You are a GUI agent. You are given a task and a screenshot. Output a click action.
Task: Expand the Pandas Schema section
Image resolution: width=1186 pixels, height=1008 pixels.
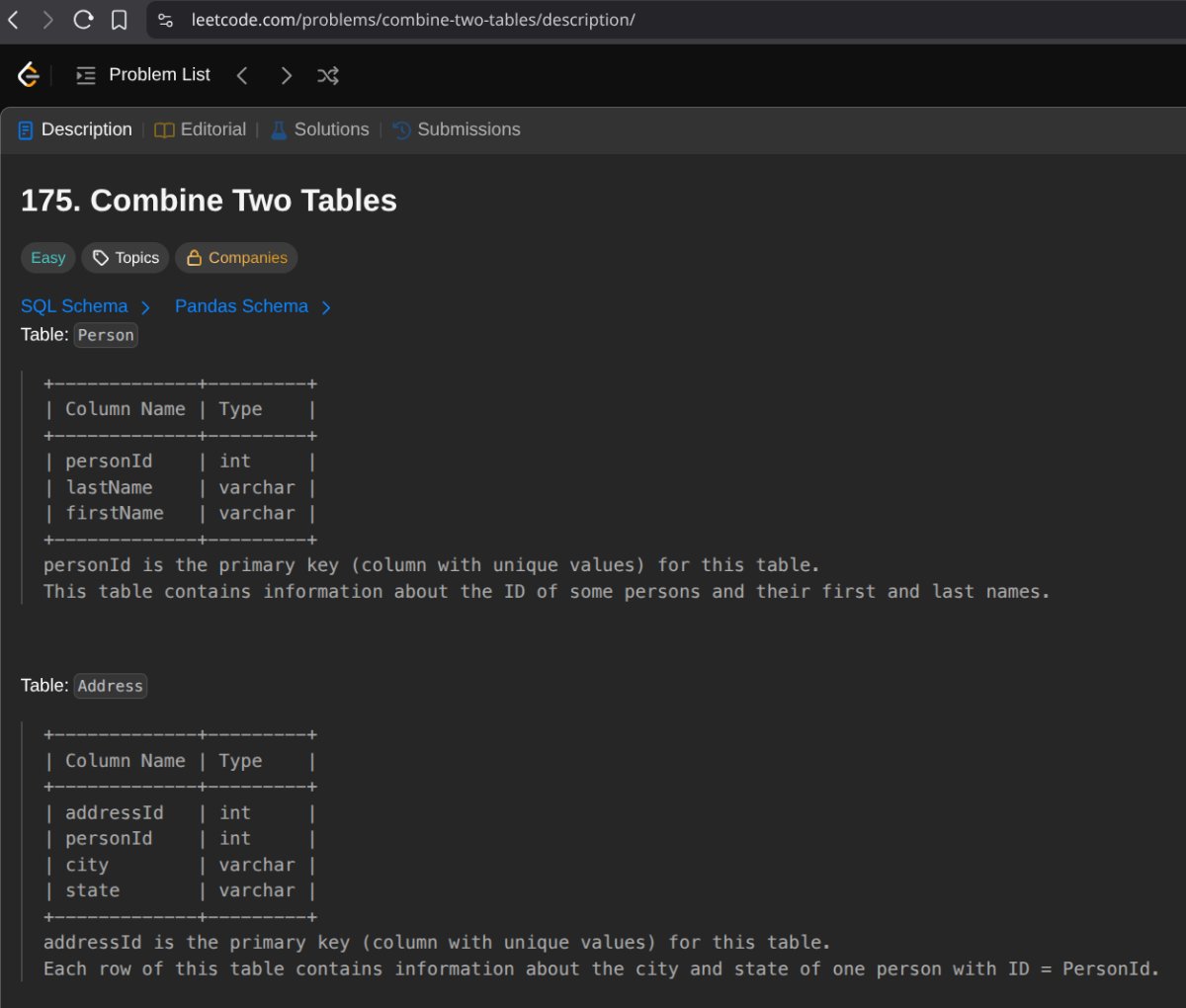click(252, 306)
